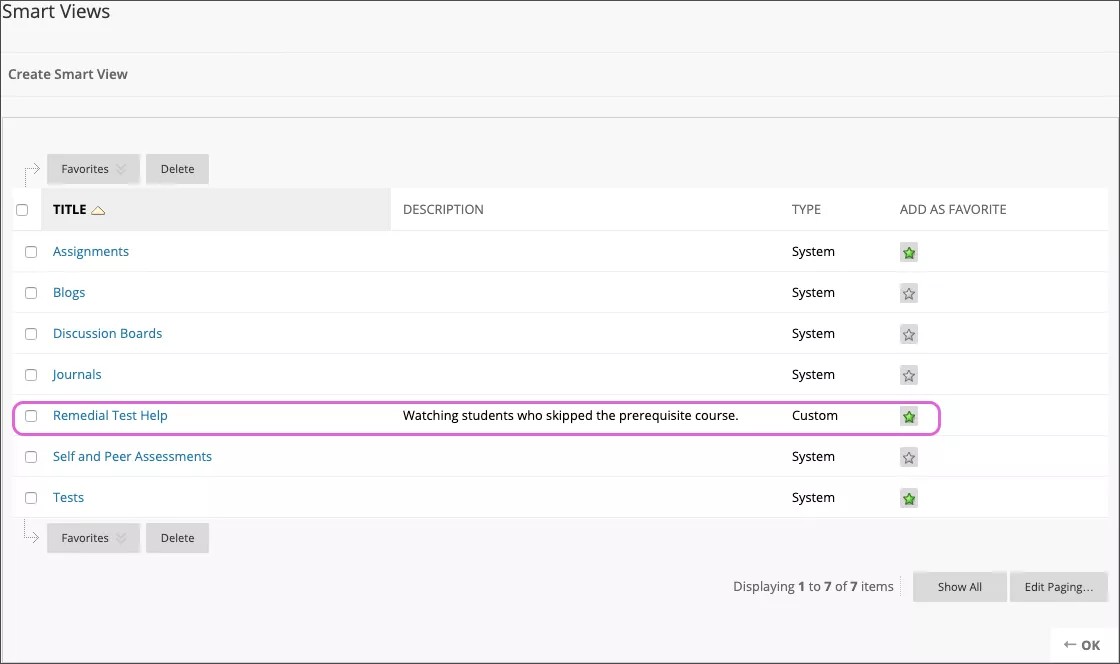Open Edit Paging options

(x=1058, y=587)
